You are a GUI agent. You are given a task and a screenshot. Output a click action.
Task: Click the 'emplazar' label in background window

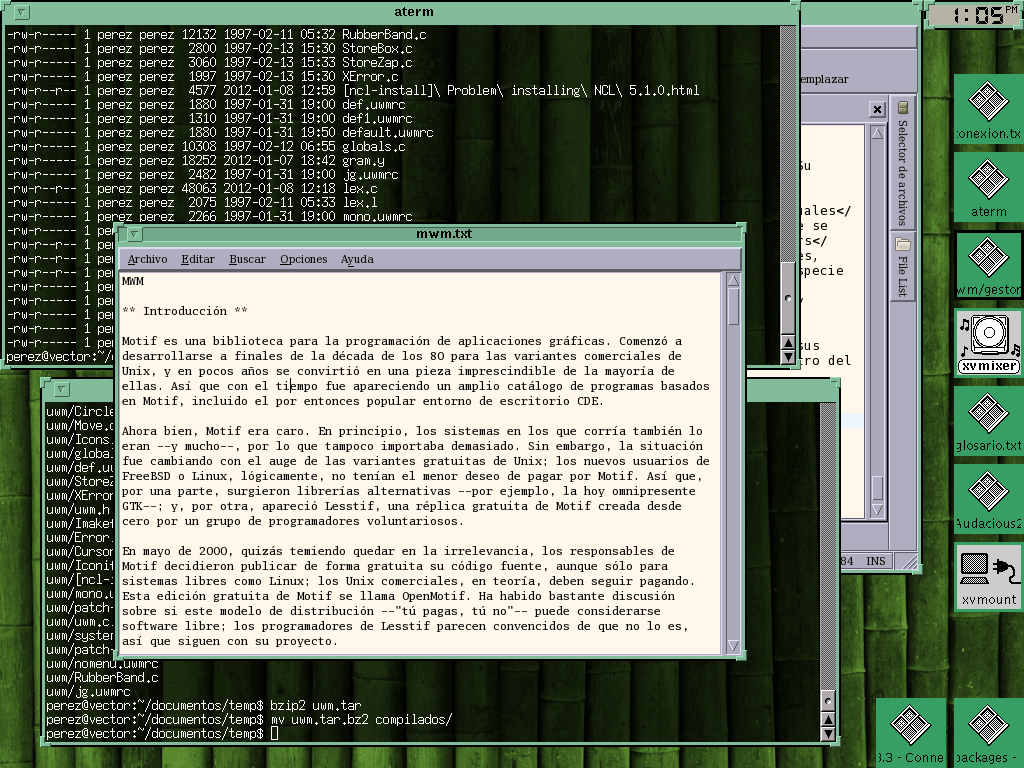[825, 79]
